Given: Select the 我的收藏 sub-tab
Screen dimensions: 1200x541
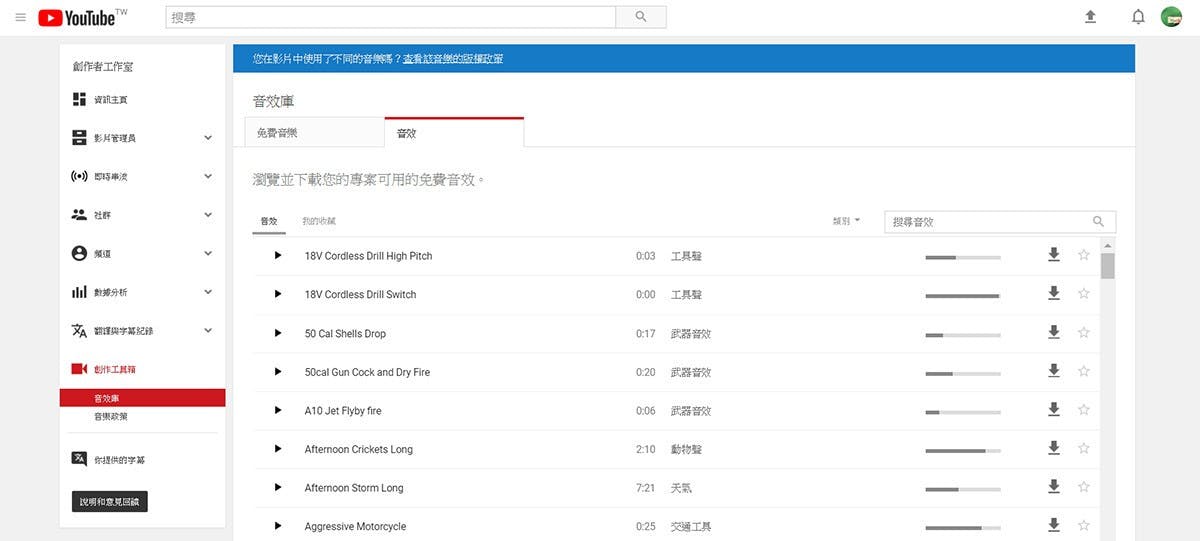Looking at the screenshot, I should (x=319, y=221).
